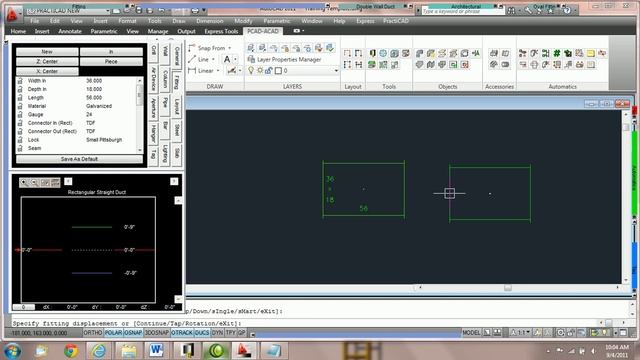Click the zoom-out magnifier in preview panel

(x=34, y=182)
